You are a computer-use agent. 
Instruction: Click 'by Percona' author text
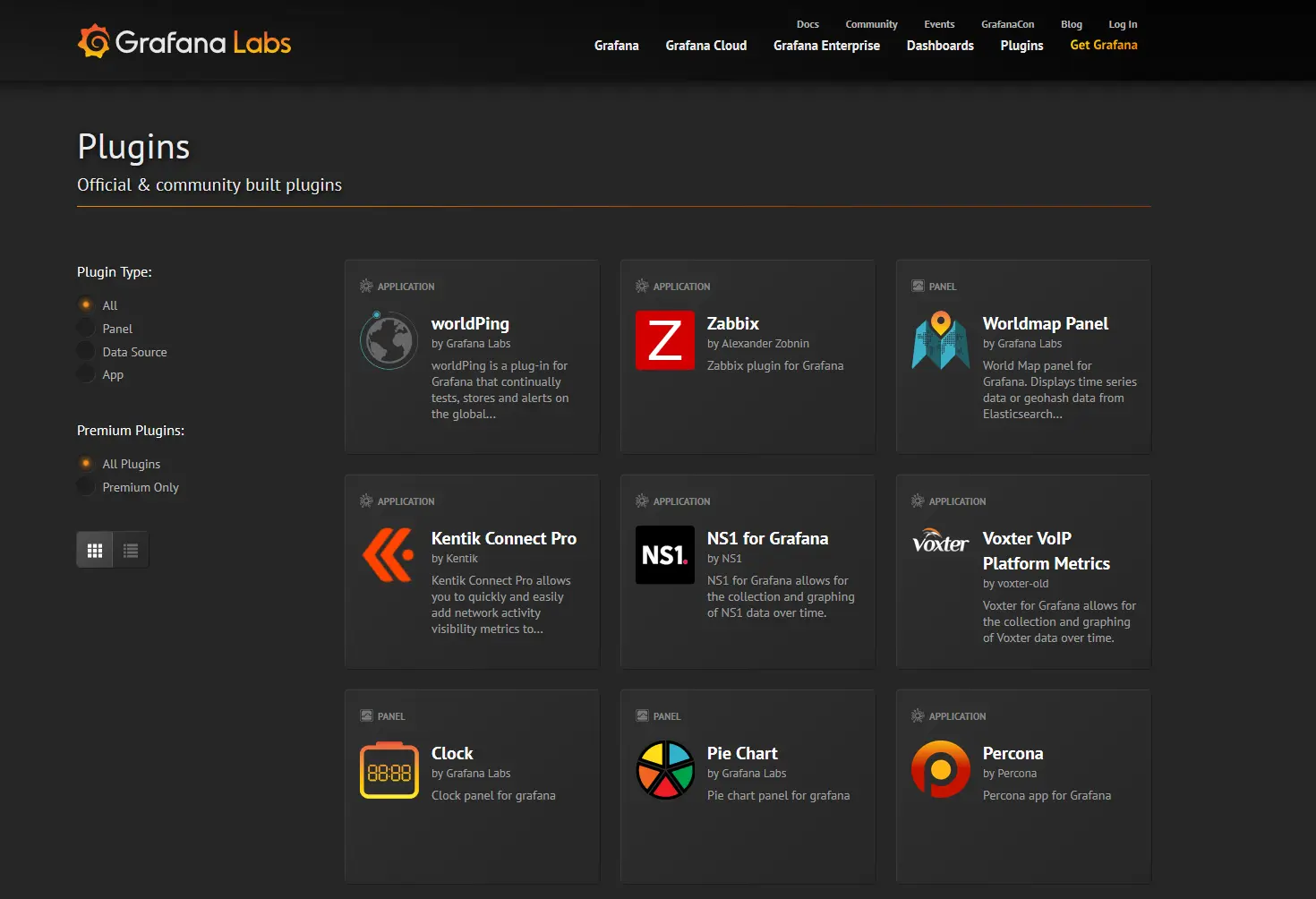click(1010, 774)
